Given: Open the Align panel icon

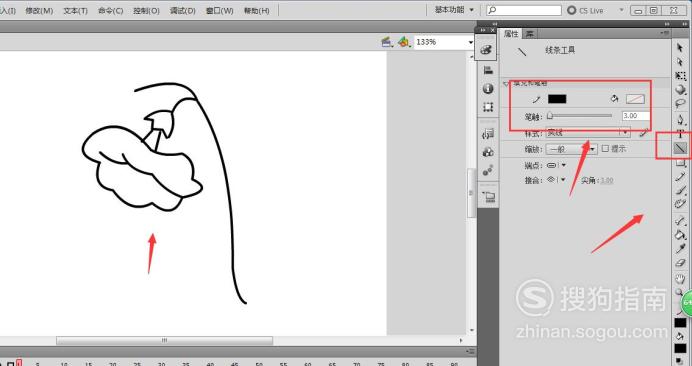Looking at the screenshot, I should (x=488, y=70).
